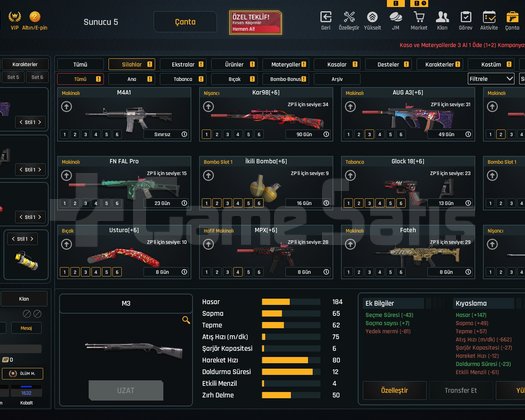525x420 pixels.
Task: Select slot 3 on AUG A3 card
Action: click(369, 134)
